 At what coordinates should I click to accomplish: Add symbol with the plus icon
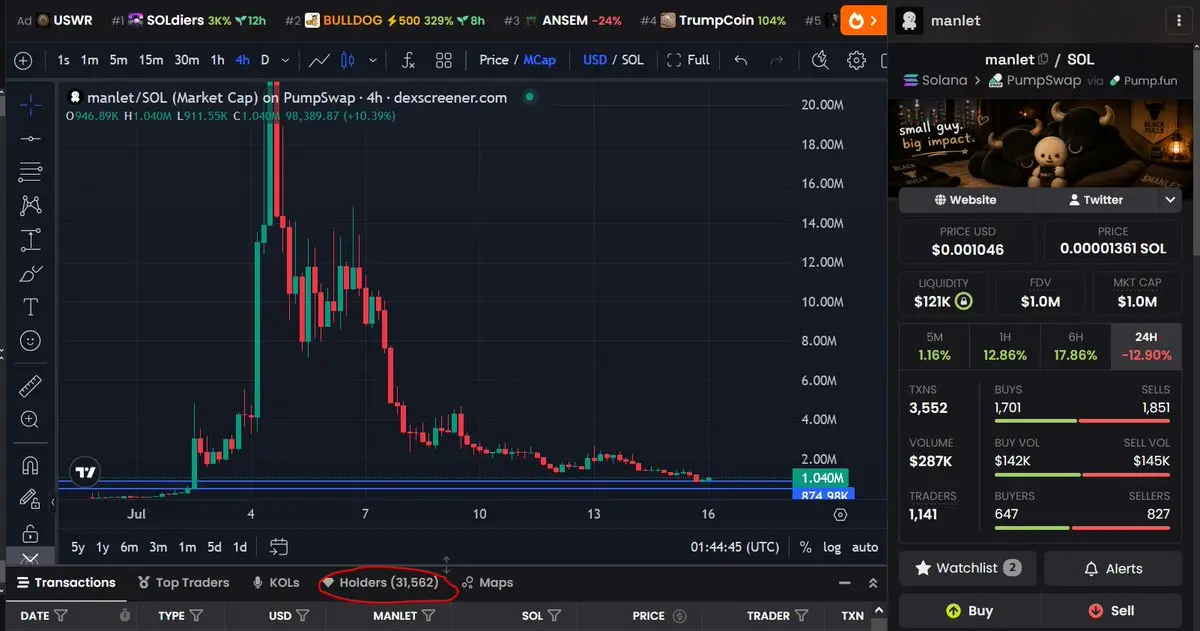tap(23, 60)
